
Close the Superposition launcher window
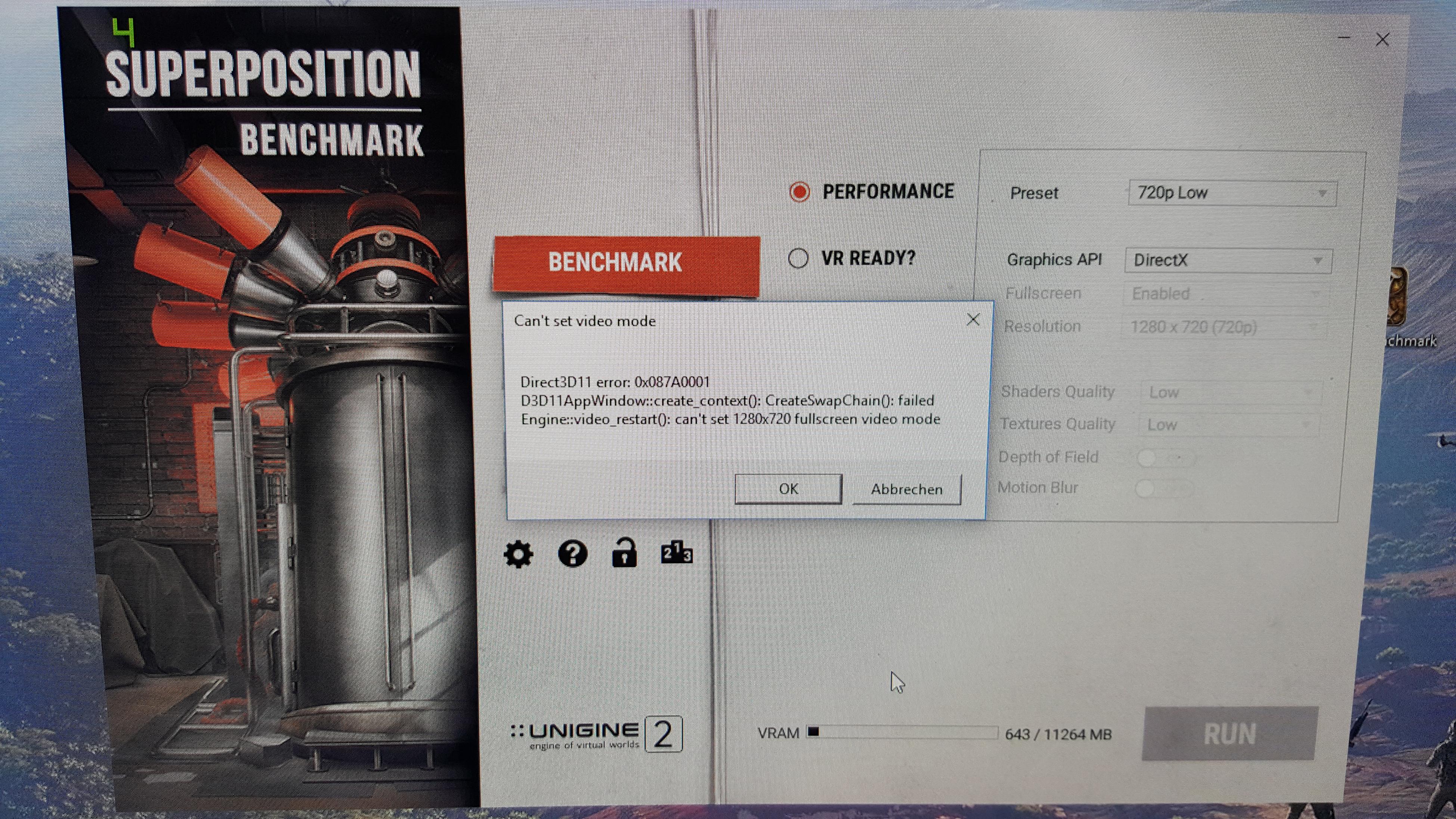[x=1382, y=40]
